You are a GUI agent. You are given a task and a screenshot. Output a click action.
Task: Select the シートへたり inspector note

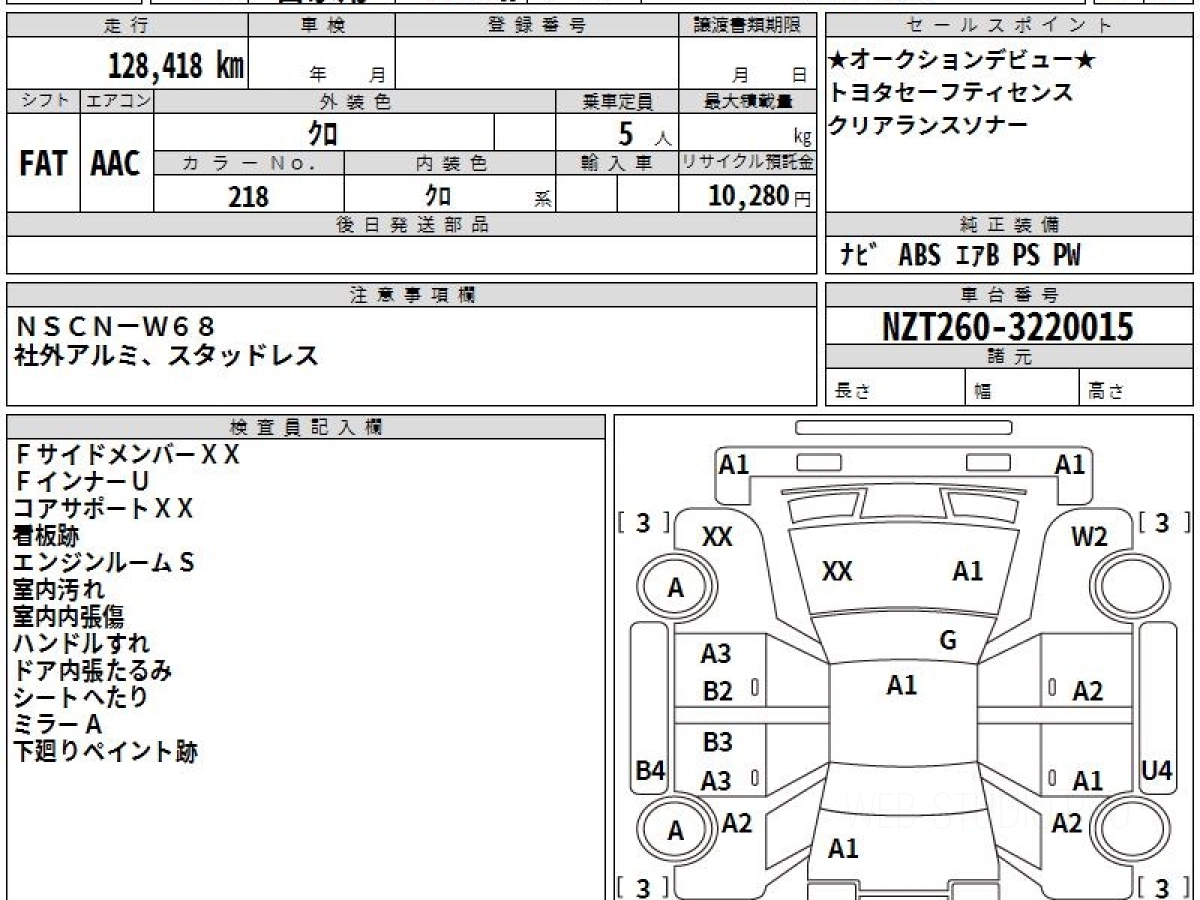tap(81, 698)
